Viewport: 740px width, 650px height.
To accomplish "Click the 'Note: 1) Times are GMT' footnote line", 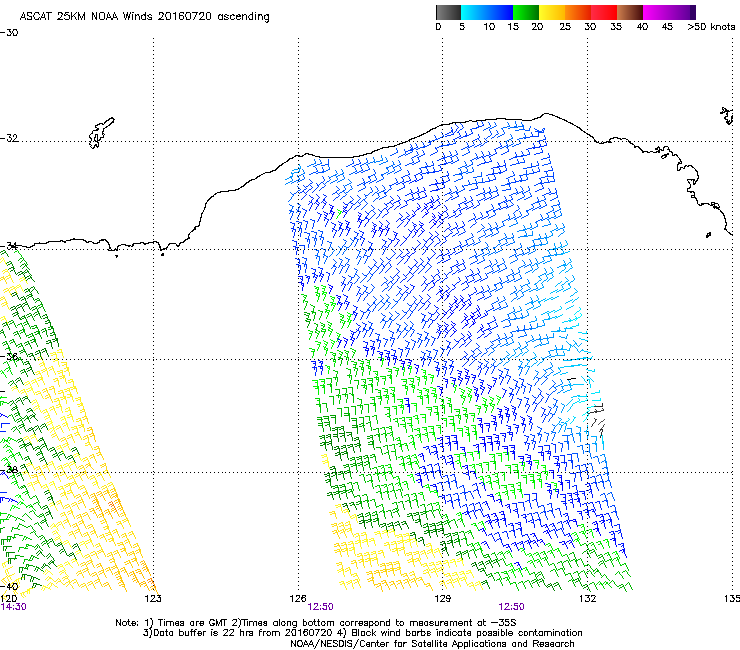I will pyautogui.click(x=316, y=623).
